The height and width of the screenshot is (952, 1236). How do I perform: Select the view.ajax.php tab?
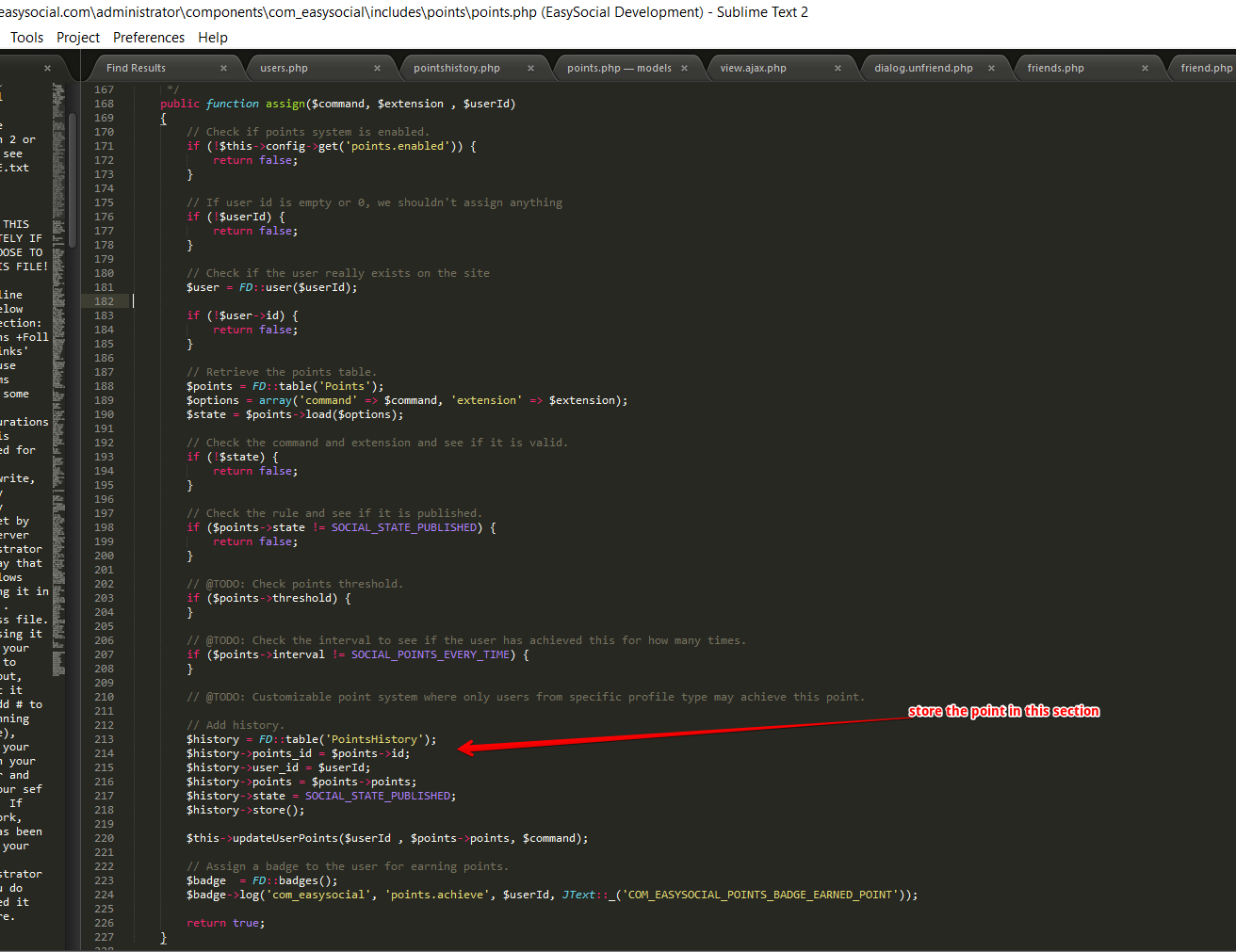(753, 68)
